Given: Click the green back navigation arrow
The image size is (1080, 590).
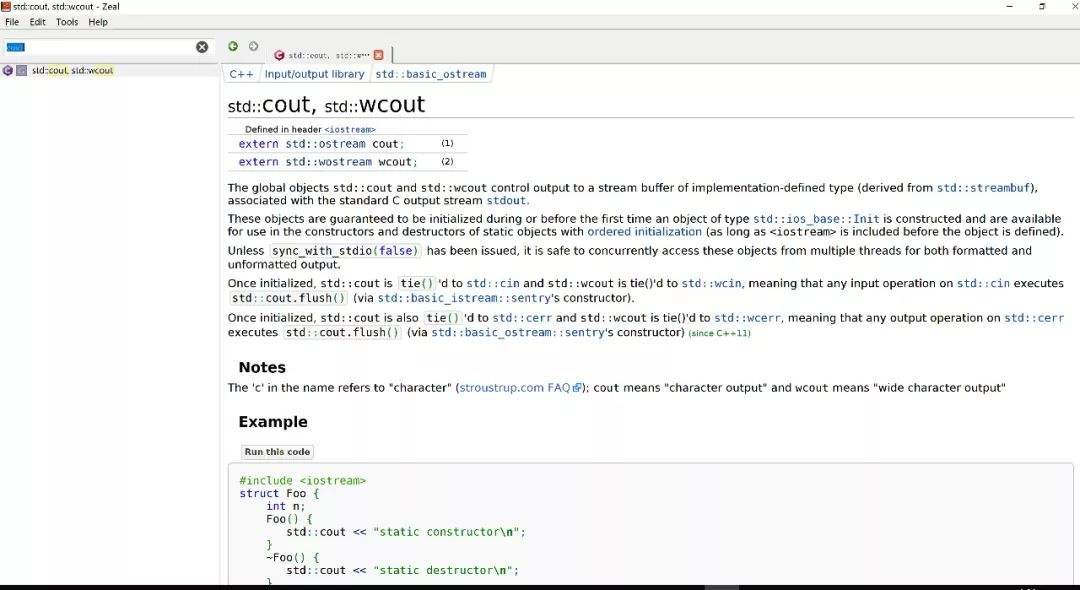Looking at the screenshot, I should tap(233, 46).
